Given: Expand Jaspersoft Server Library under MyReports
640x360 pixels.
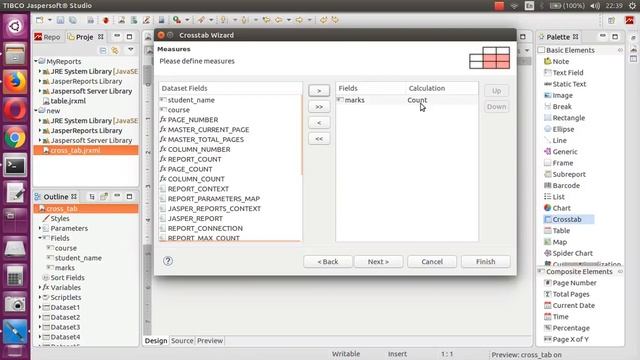Looking at the screenshot, I should 40,91.
